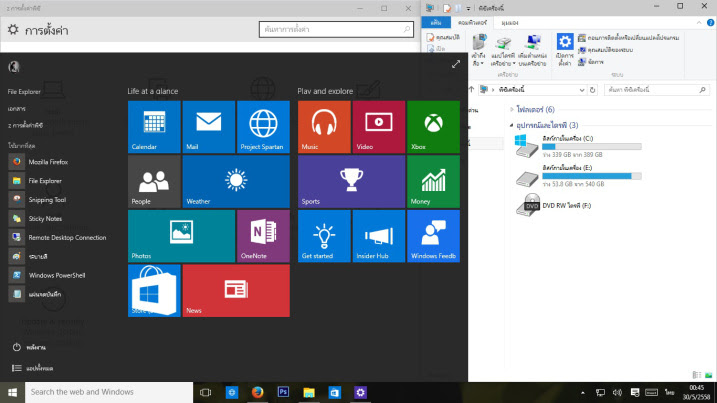Open Map network drive dropdown in ribbon

click(x=503, y=50)
